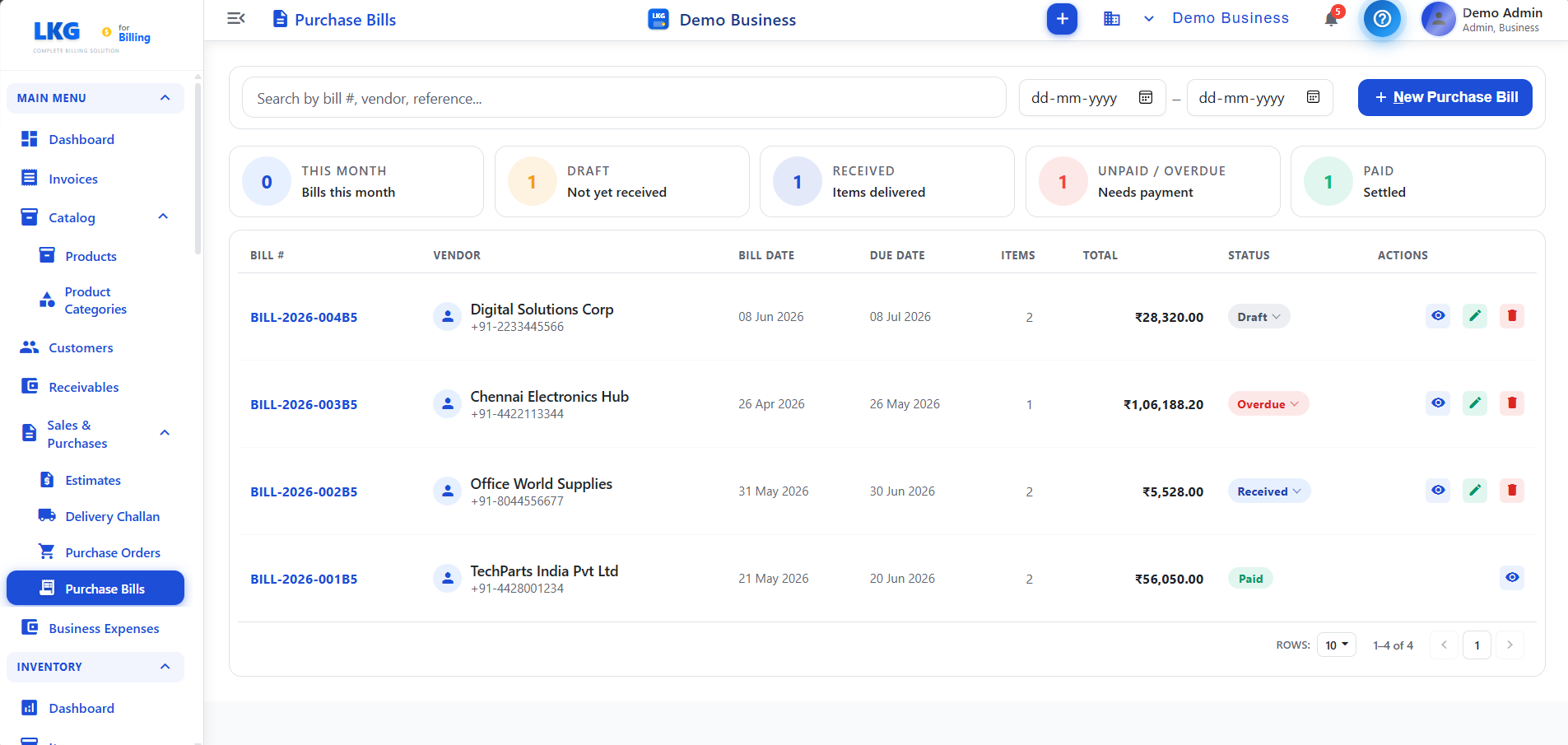Expand the Demo Business switcher chevron
Screen dimensions: 1568x745
tap(1149, 19)
